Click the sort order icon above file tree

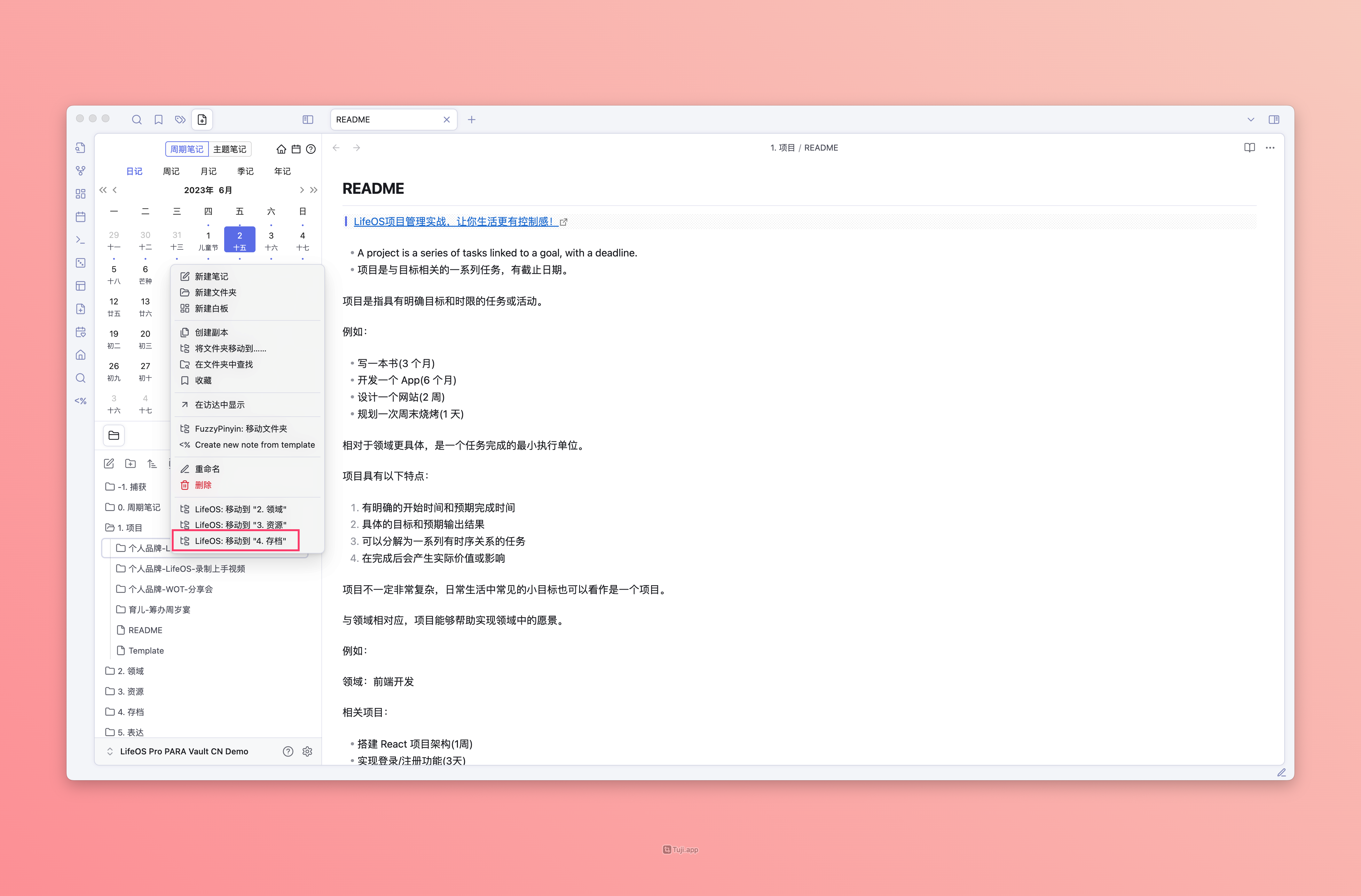152,464
